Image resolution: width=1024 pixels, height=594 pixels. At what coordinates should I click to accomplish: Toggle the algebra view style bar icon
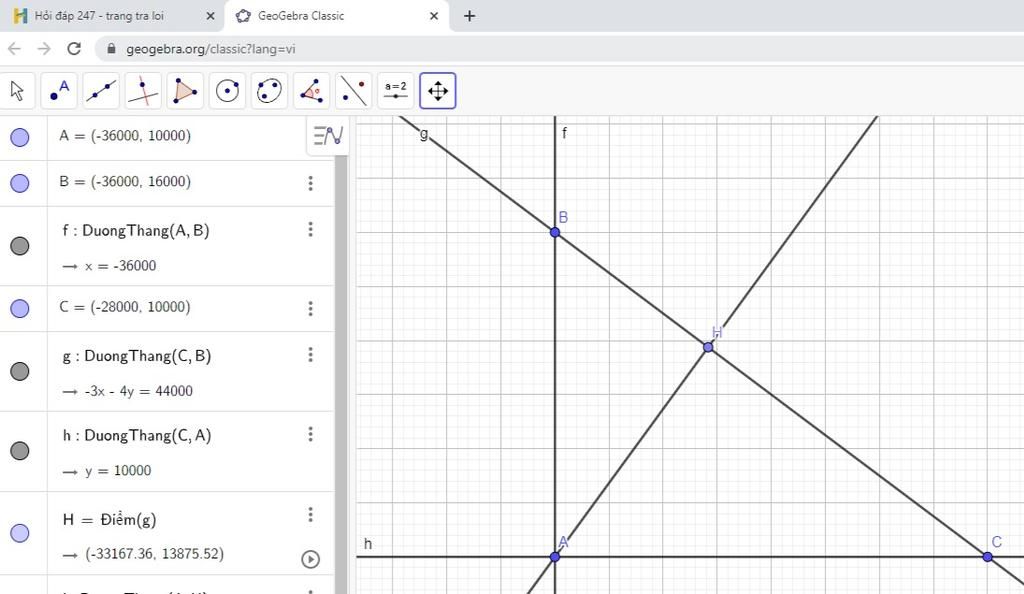tap(328, 136)
